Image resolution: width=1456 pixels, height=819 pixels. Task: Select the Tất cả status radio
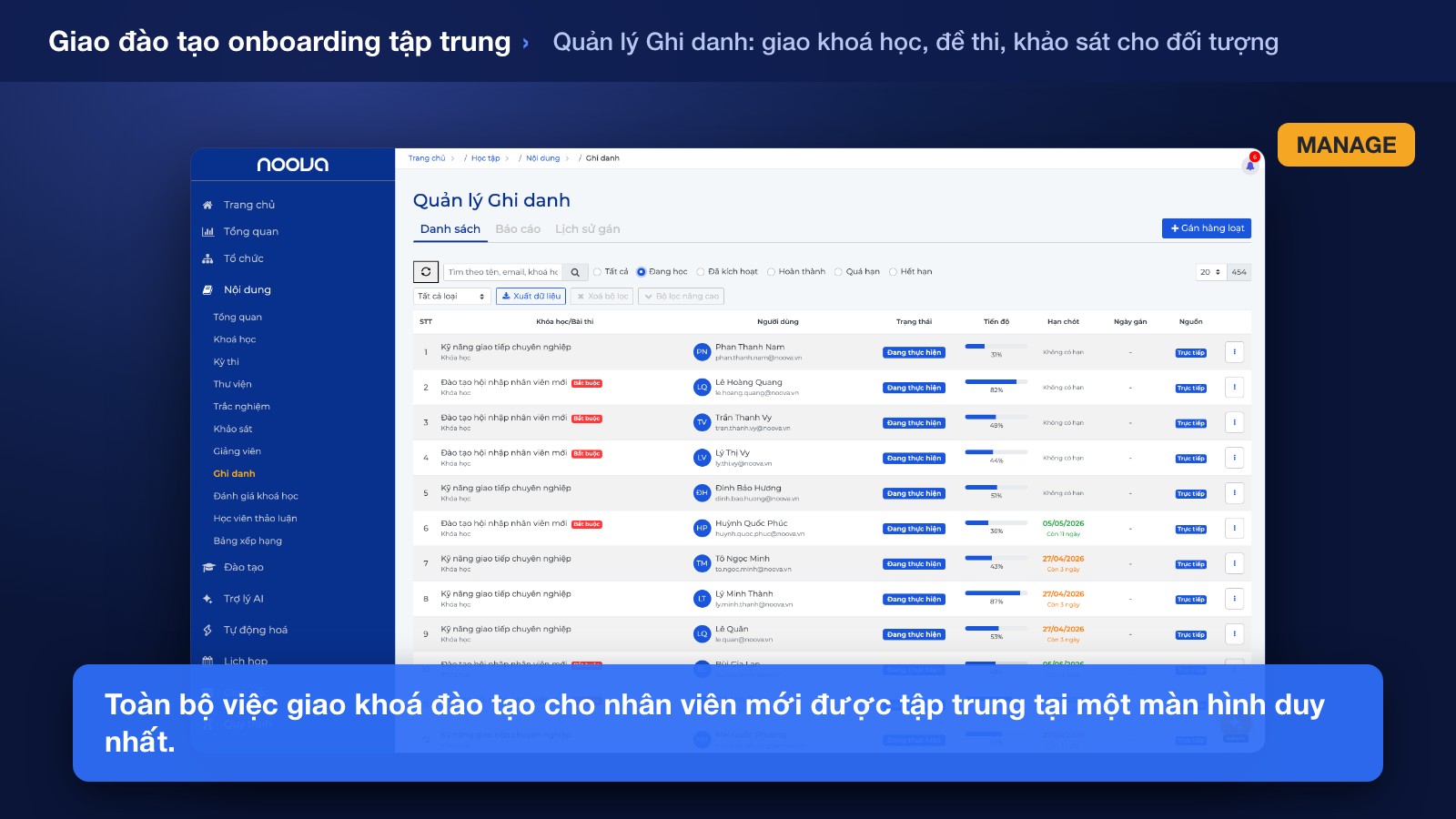597,271
